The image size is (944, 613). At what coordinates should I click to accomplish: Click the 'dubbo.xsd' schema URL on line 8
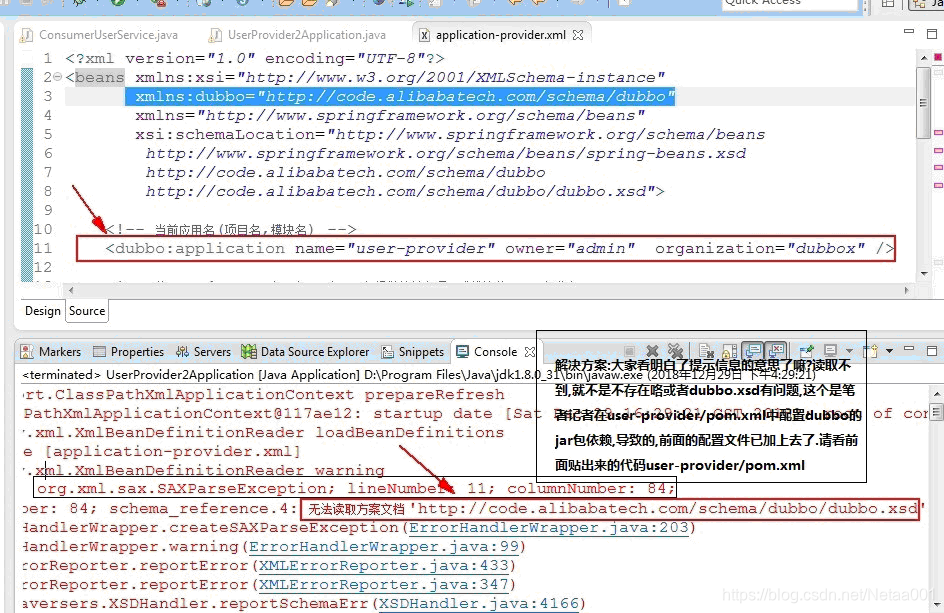pos(399,191)
